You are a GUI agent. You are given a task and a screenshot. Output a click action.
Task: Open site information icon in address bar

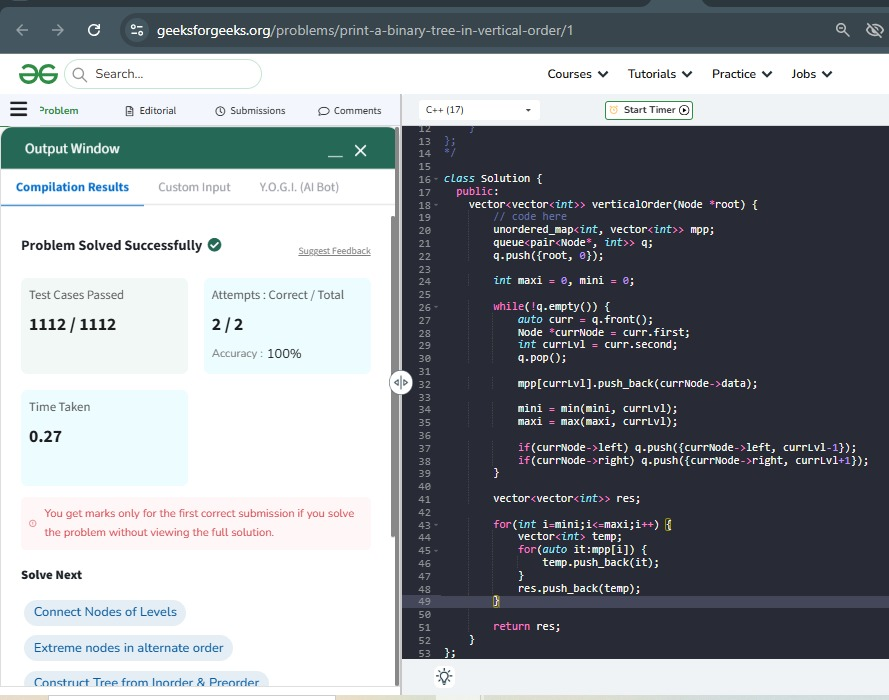(137, 30)
